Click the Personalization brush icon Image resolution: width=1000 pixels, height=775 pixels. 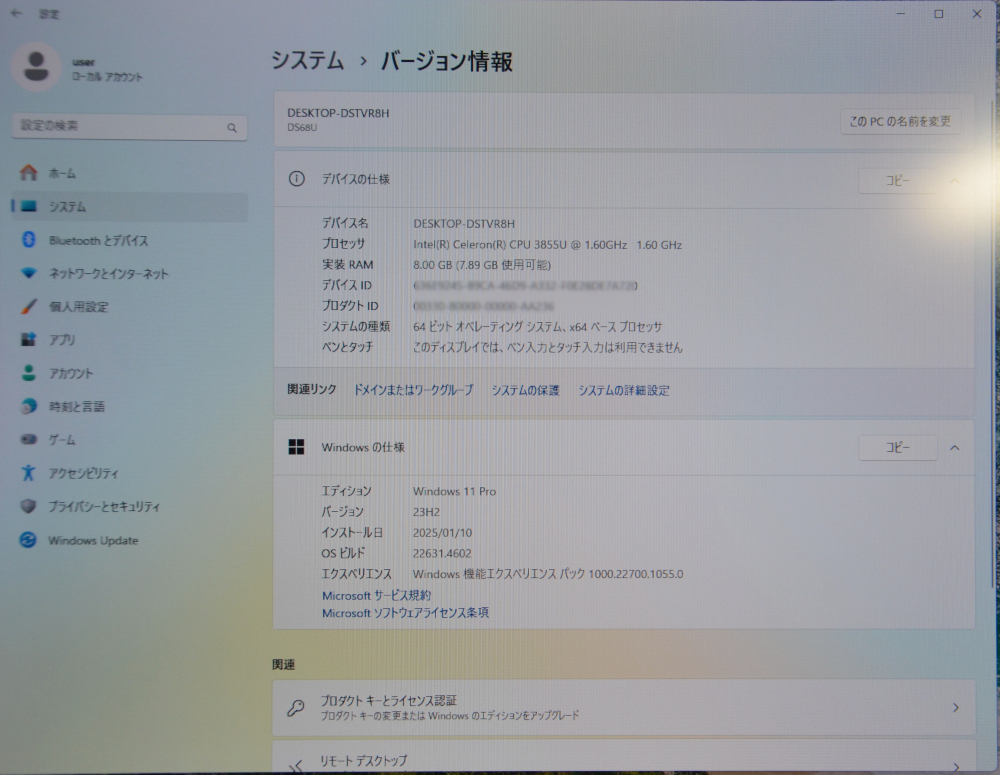[29, 306]
